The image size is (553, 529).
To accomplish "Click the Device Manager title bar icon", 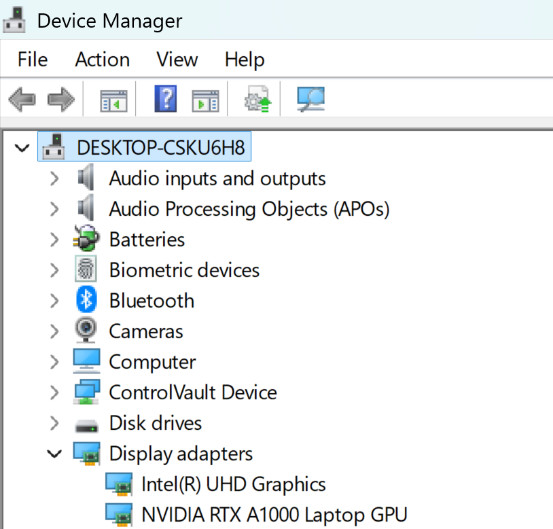I will pos(14,20).
